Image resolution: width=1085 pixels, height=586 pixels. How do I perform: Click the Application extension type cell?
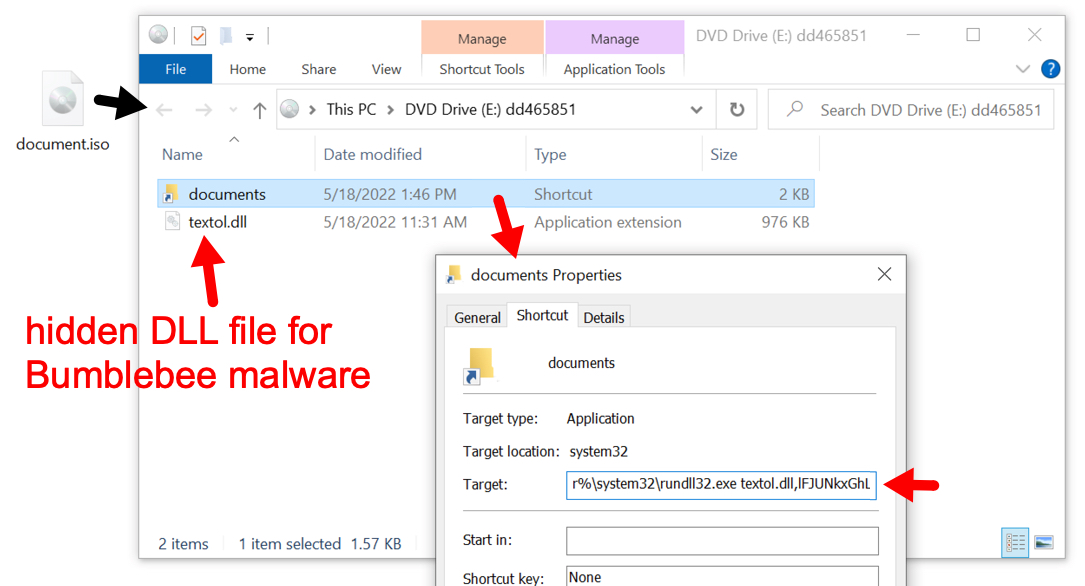coord(608,222)
